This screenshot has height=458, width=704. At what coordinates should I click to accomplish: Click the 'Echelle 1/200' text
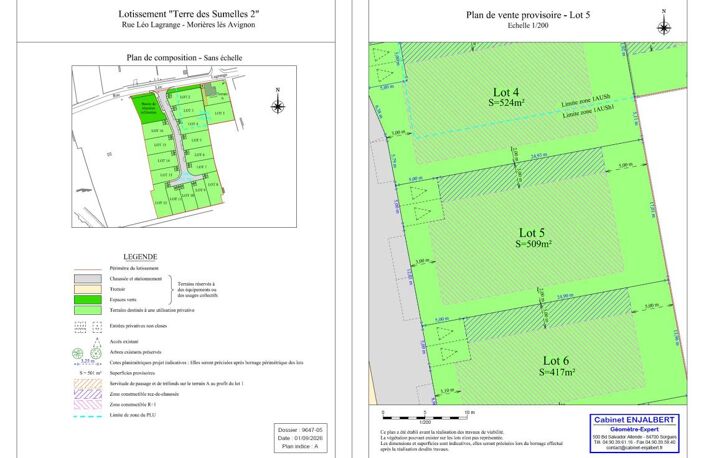pyautogui.click(x=528, y=26)
